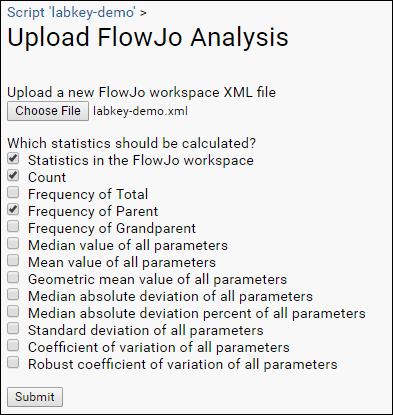Enable Frequency of Grandparent checkbox
The width and height of the screenshot is (393, 415).
click(x=13, y=227)
